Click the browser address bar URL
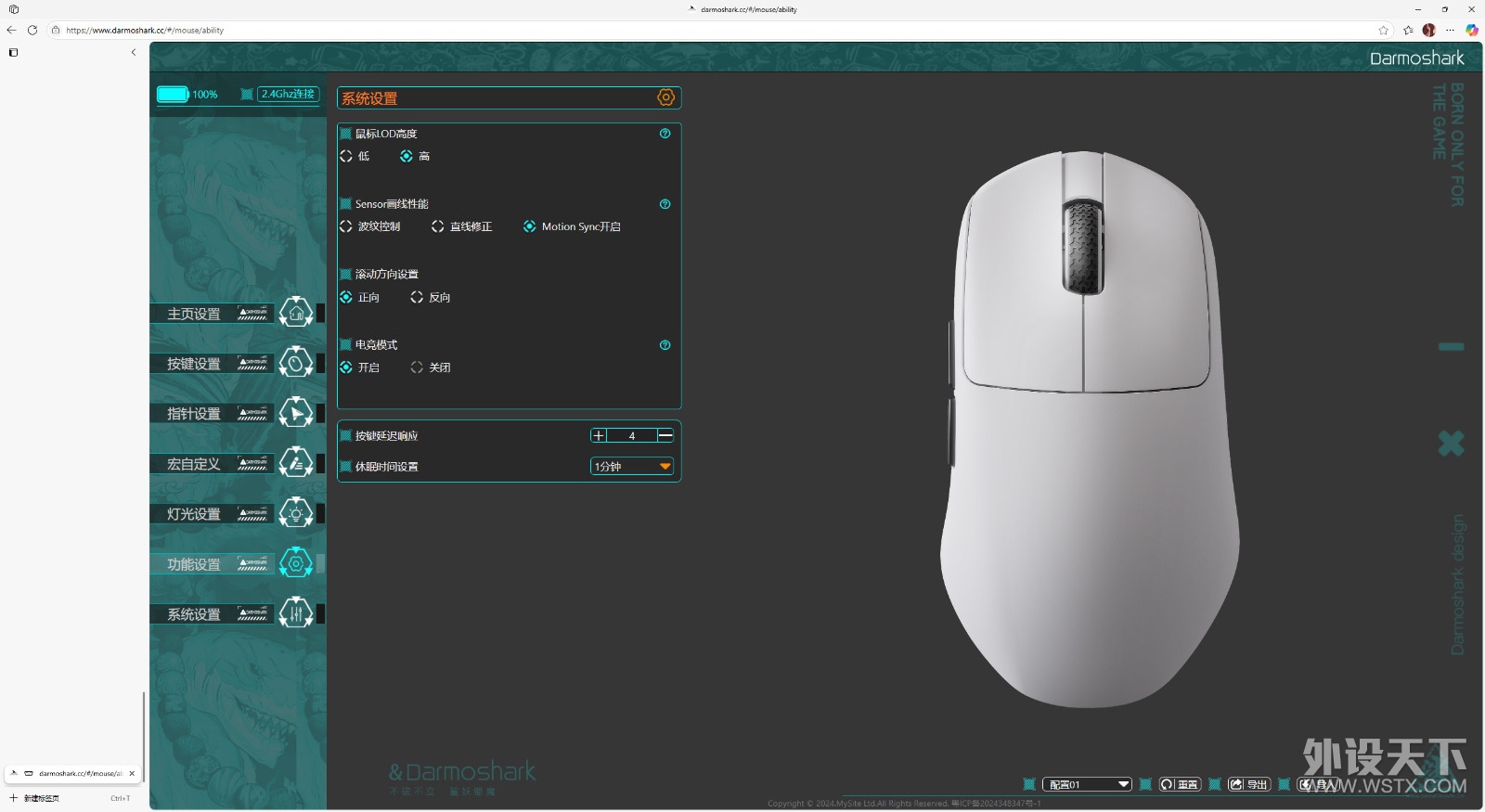Image resolution: width=1485 pixels, height=812 pixels. point(145,30)
